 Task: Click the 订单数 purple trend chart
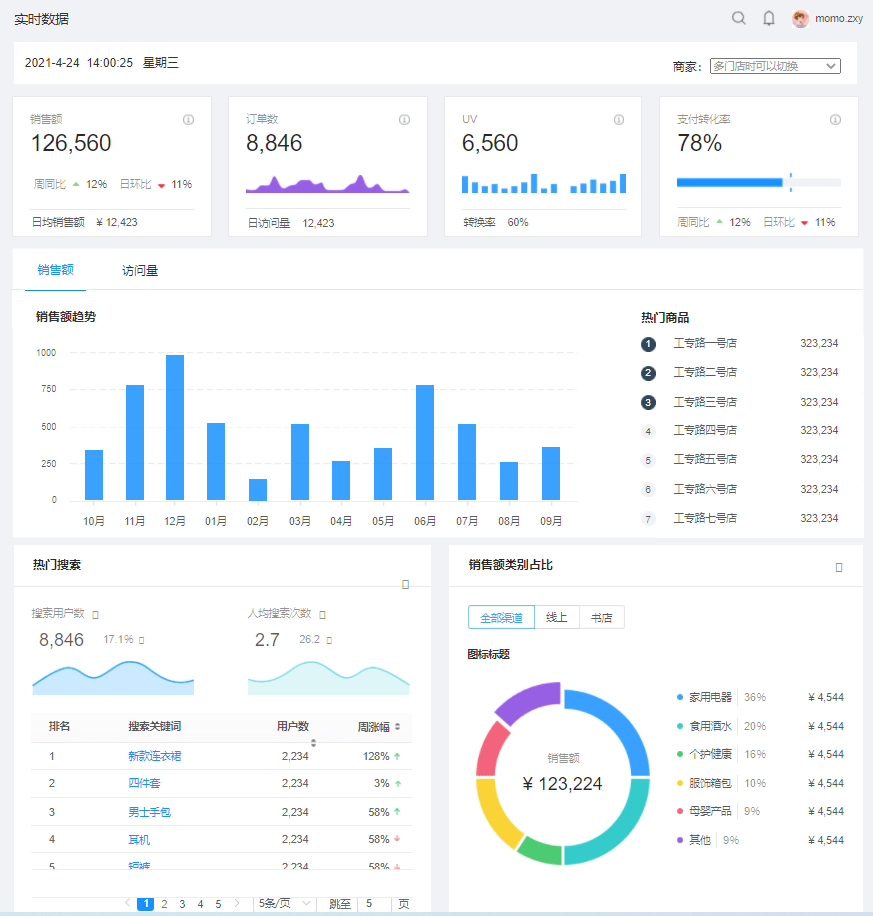pyautogui.click(x=328, y=183)
